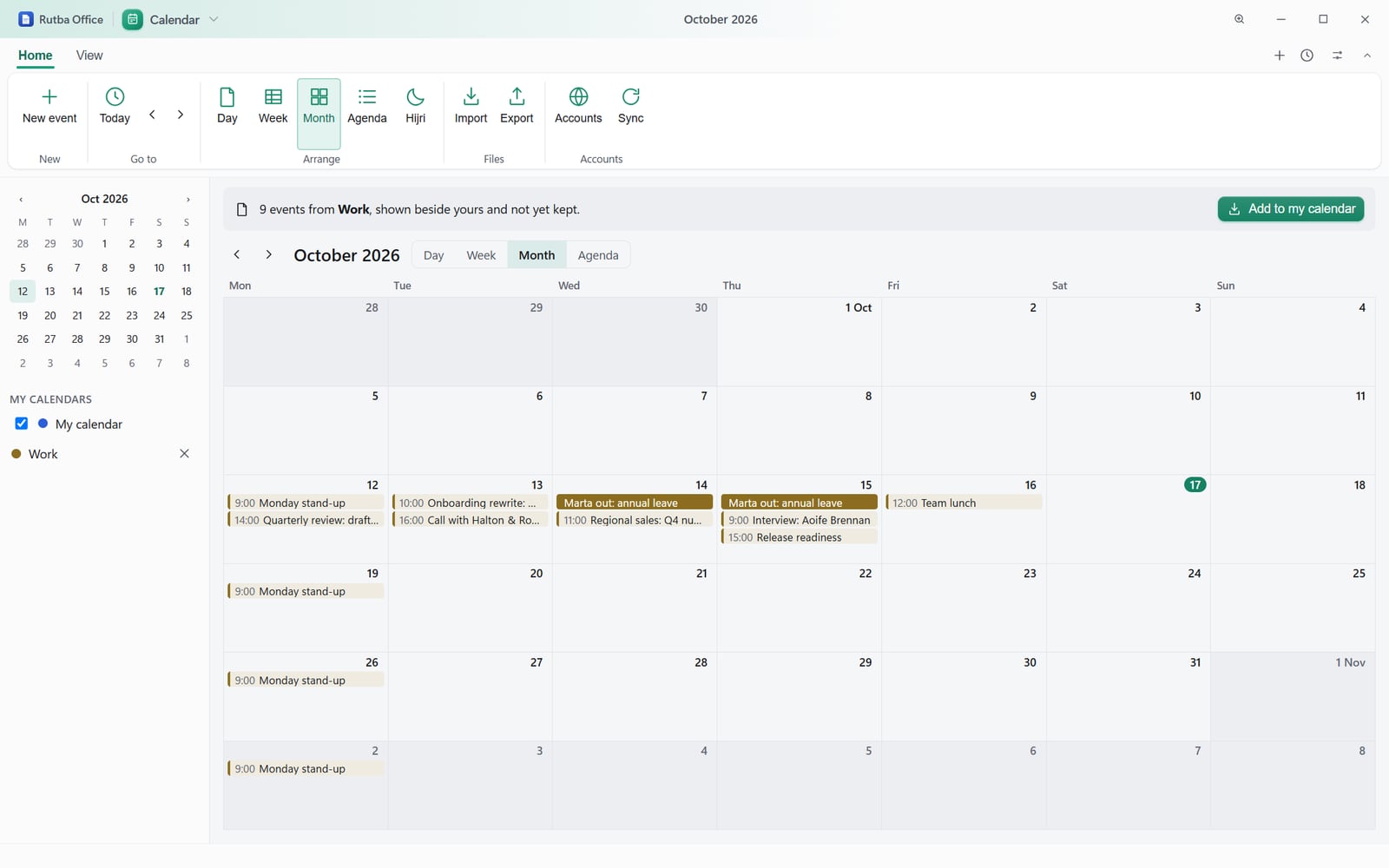The image size is (1389, 868).
Task: Click the brown Work calendar color dot
Action: 16,454
